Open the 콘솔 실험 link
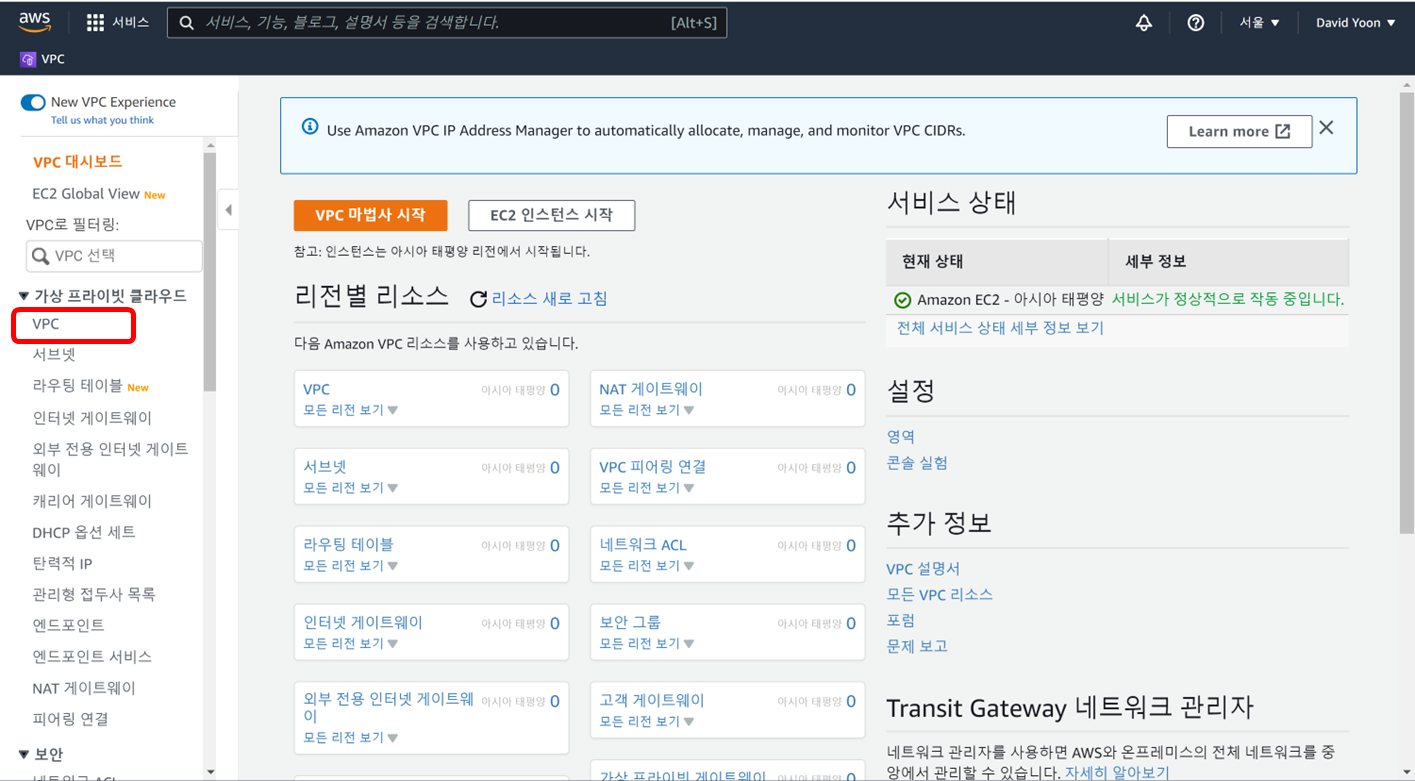This screenshot has height=781, width=1415. coord(917,463)
